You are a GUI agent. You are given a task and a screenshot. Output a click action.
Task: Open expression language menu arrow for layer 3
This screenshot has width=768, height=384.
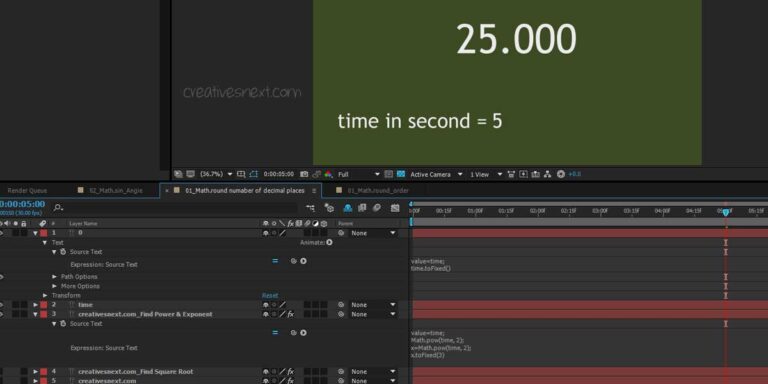[x=303, y=333]
